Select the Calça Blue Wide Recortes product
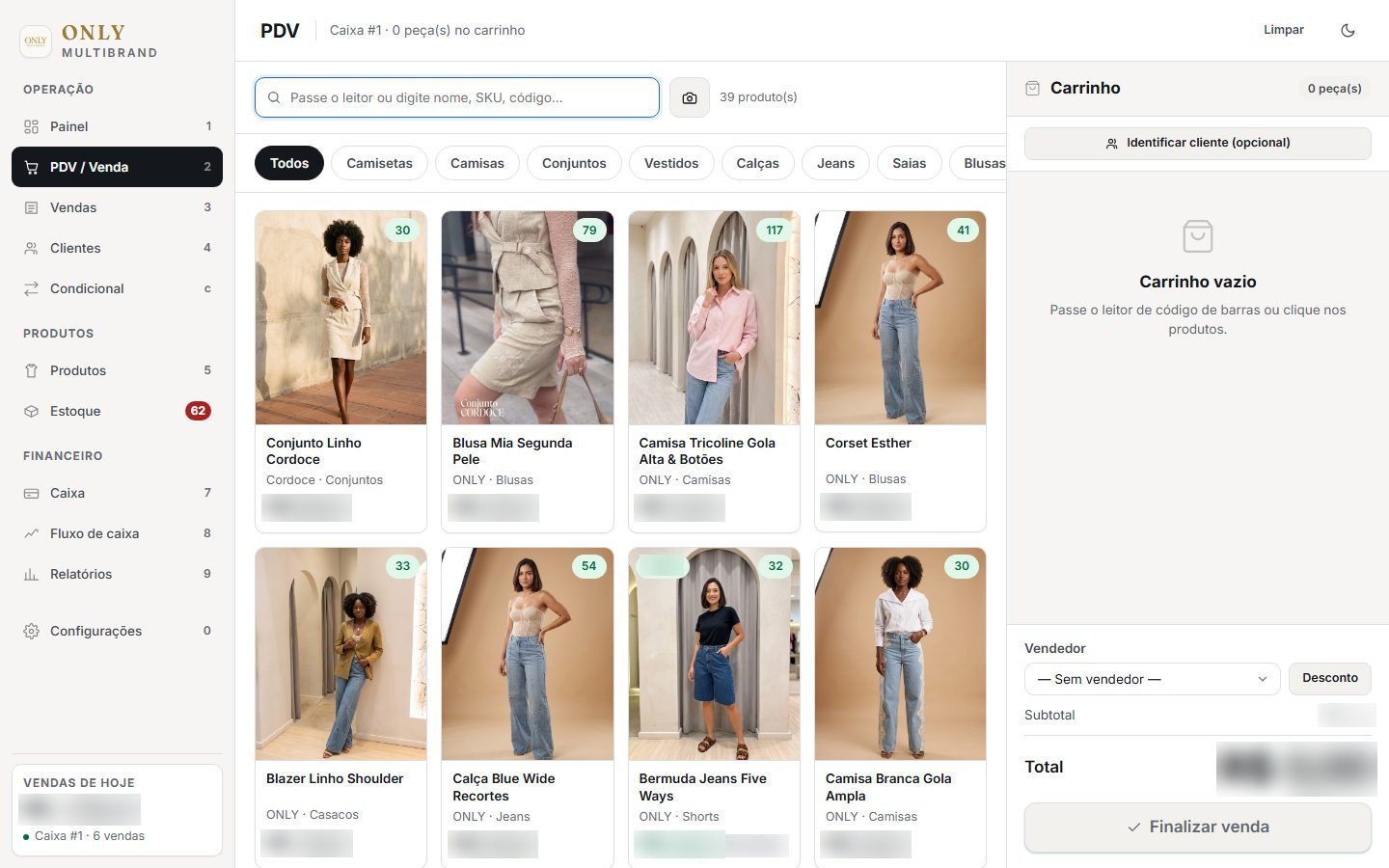 (527, 707)
